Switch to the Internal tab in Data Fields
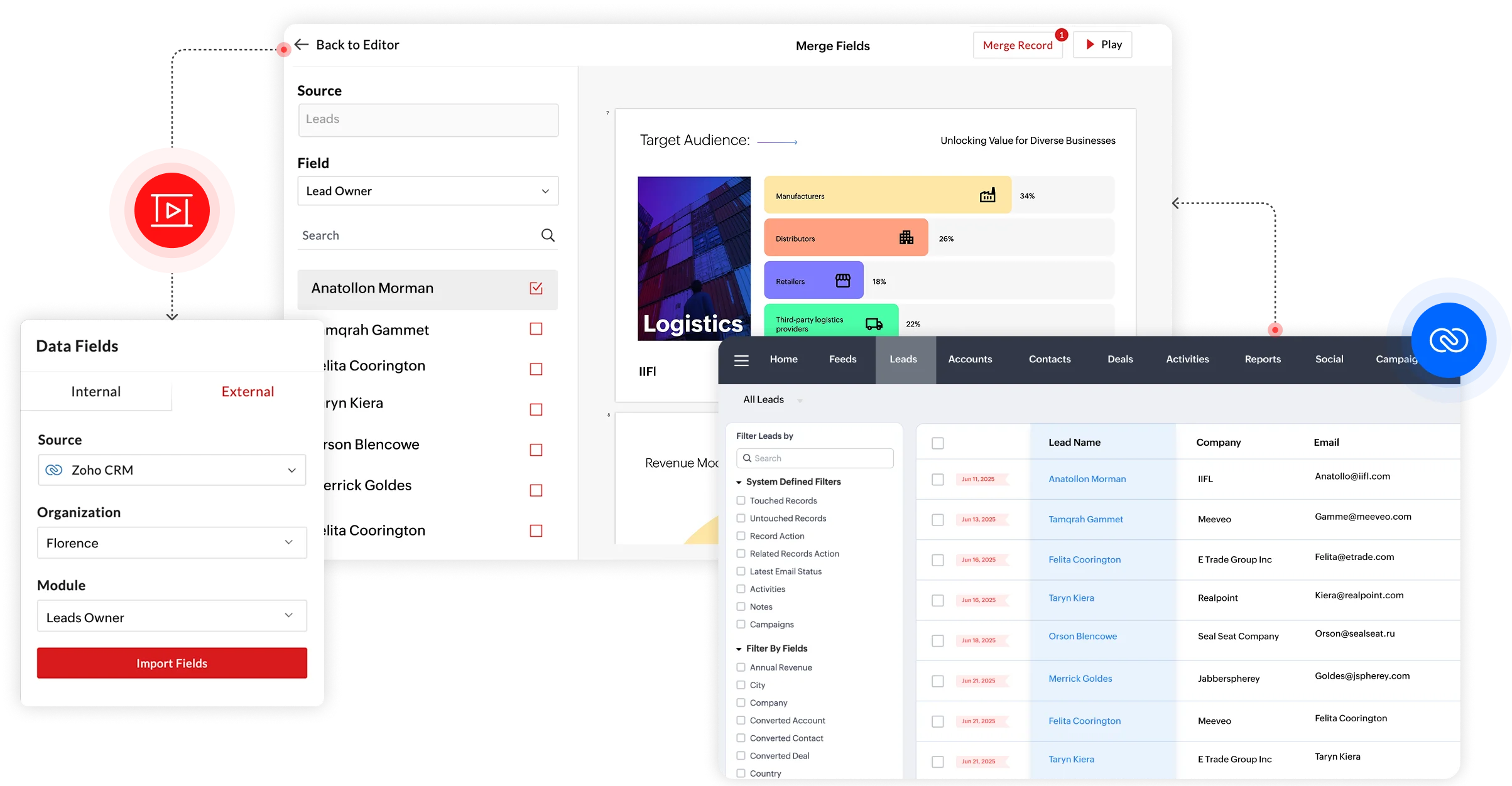The width and height of the screenshot is (1512, 786). point(95,391)
